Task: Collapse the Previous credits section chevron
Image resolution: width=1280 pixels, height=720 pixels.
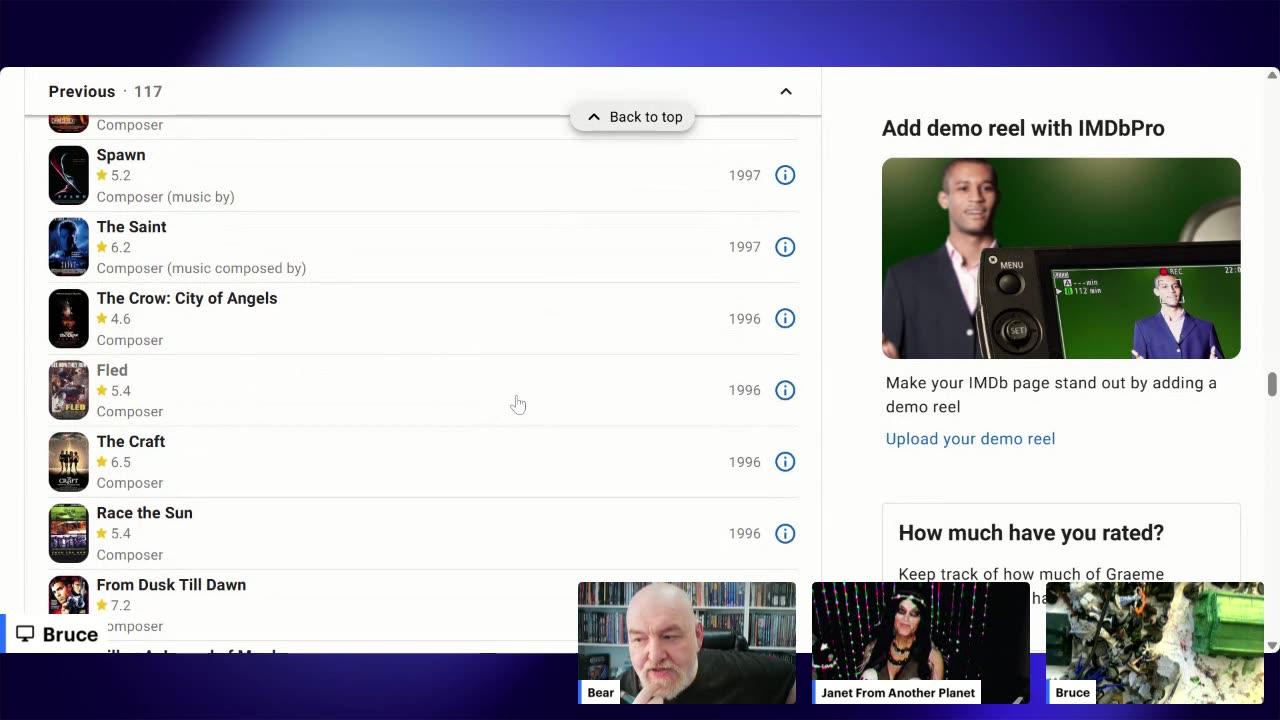Action: coord(786,91)
